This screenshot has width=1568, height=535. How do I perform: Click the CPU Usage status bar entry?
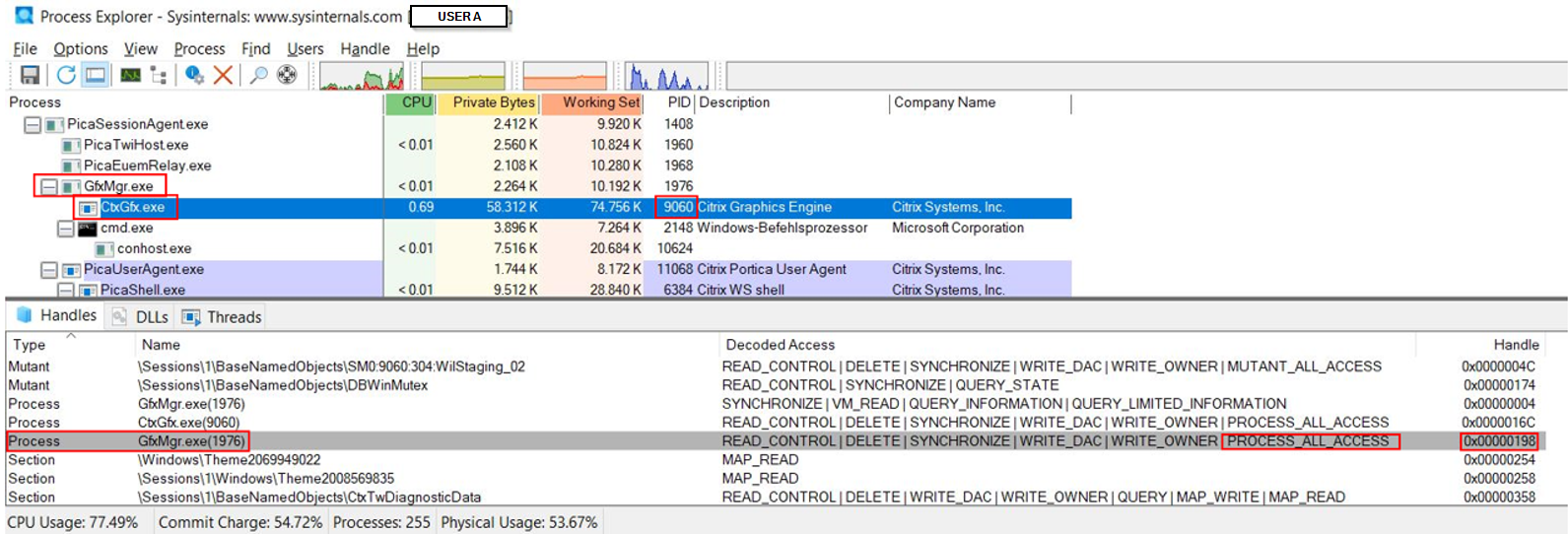73,522
